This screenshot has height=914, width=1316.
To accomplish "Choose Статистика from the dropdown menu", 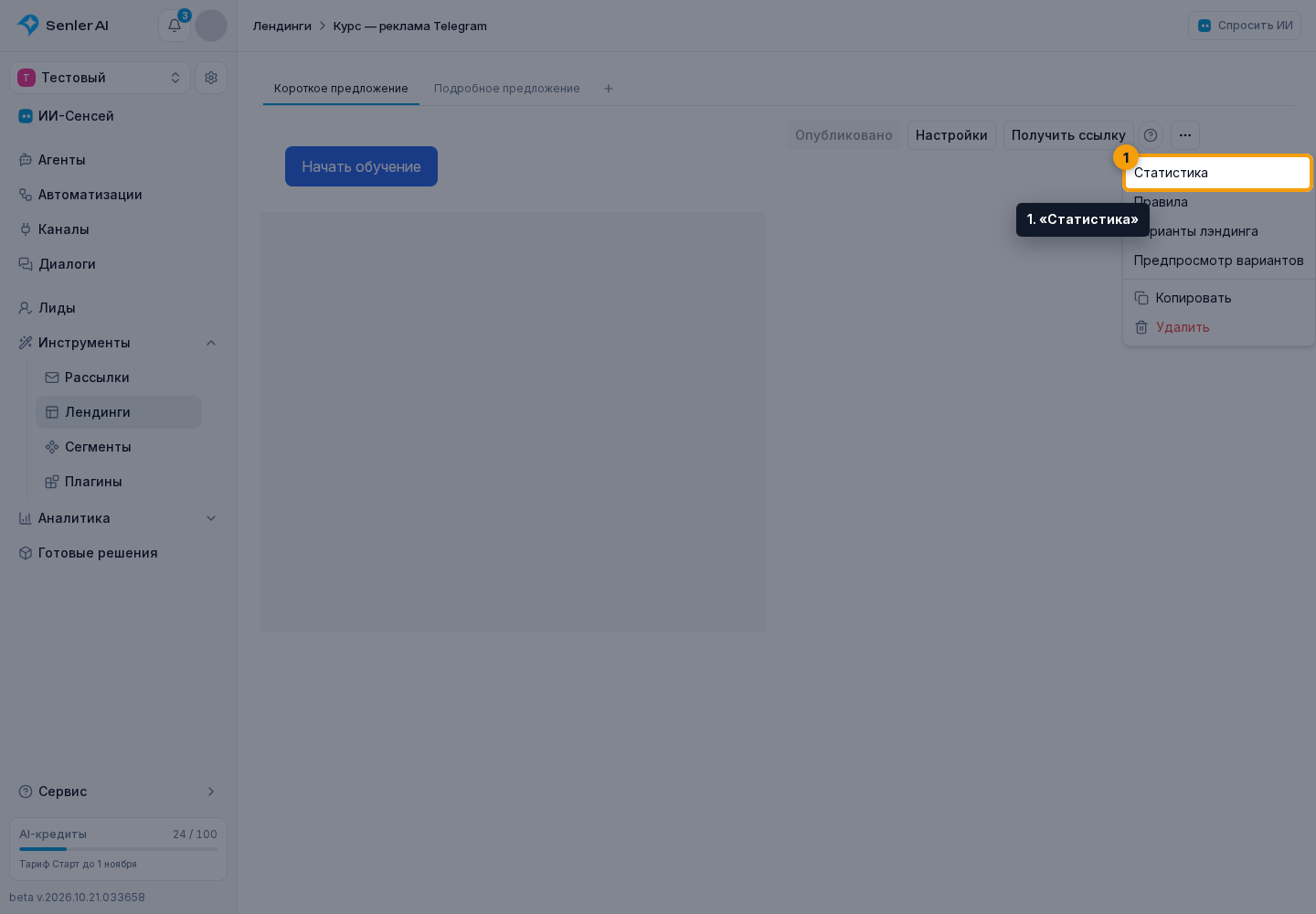I will (1218, 173).
